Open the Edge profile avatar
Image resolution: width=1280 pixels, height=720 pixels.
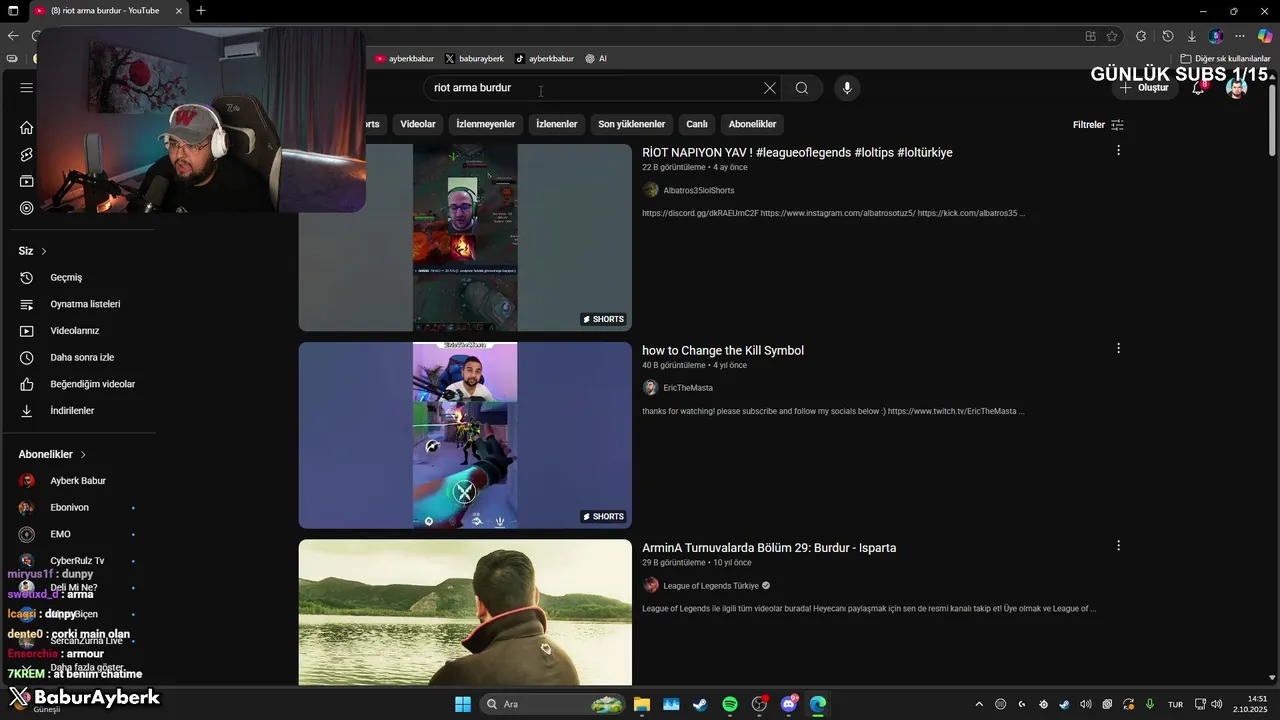pyautogui.click(x=1216, y=36)
